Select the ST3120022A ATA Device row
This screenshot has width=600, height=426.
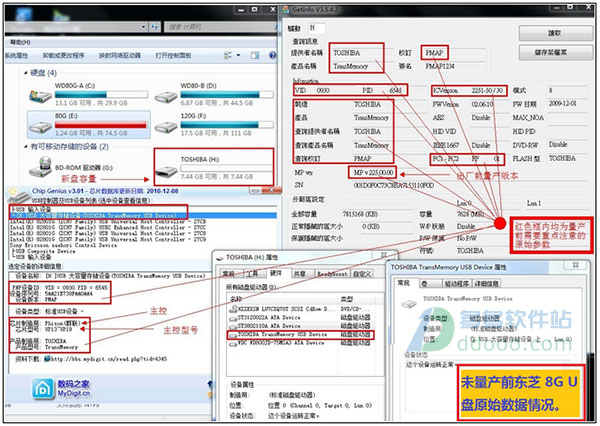point(300,318)
